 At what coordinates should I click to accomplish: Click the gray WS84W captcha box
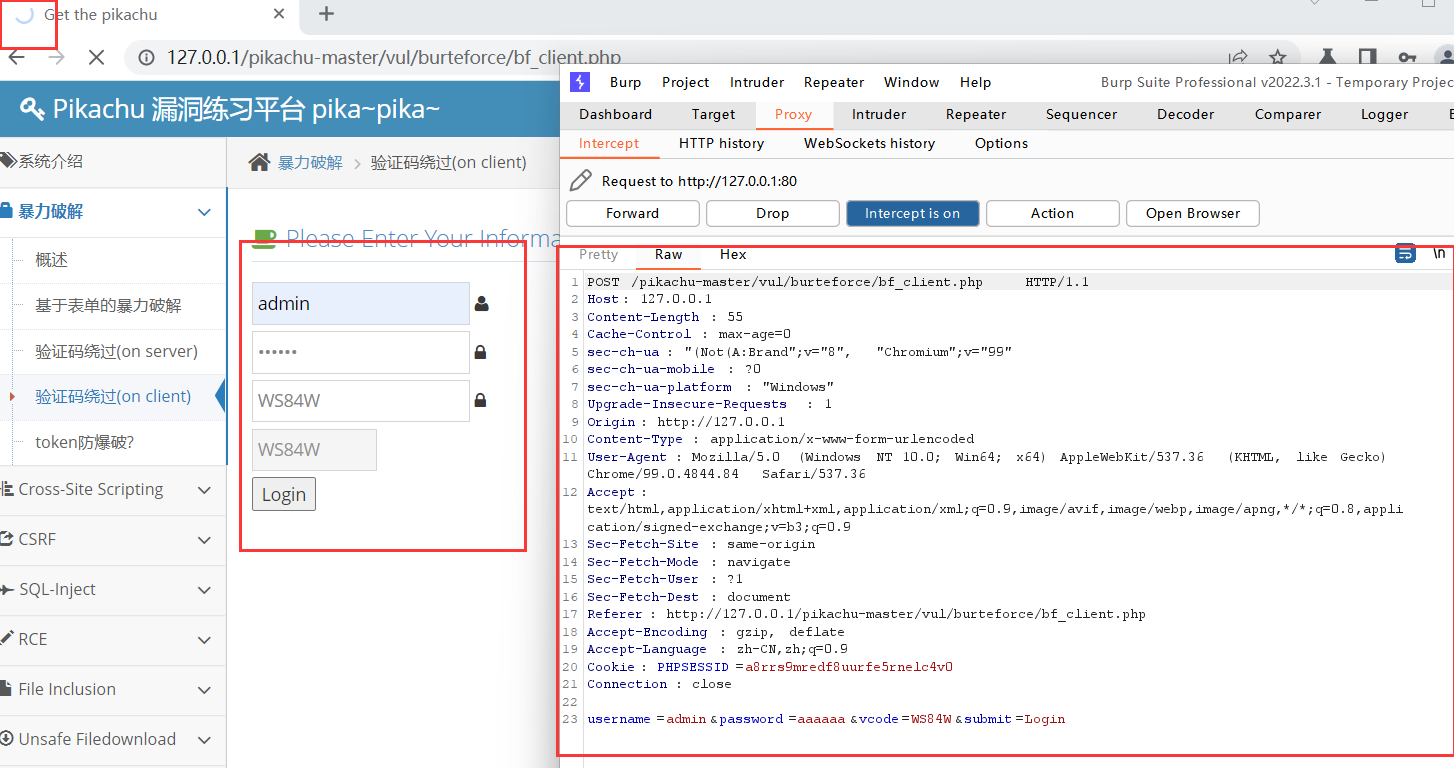(314, 450)
